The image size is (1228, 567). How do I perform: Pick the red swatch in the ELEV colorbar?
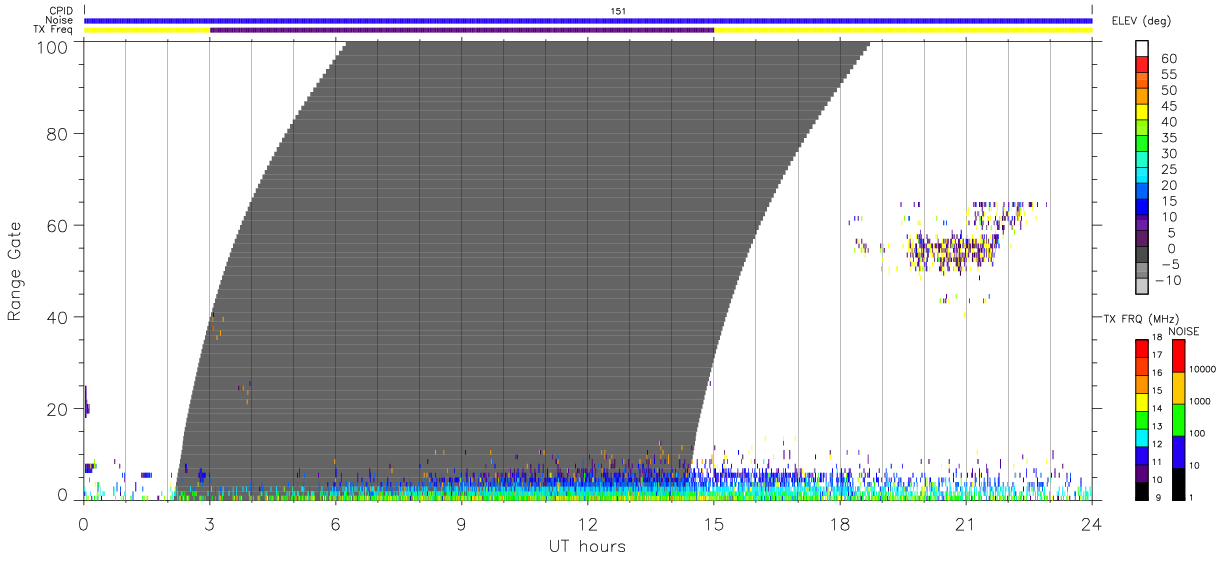click(1141, 65)
